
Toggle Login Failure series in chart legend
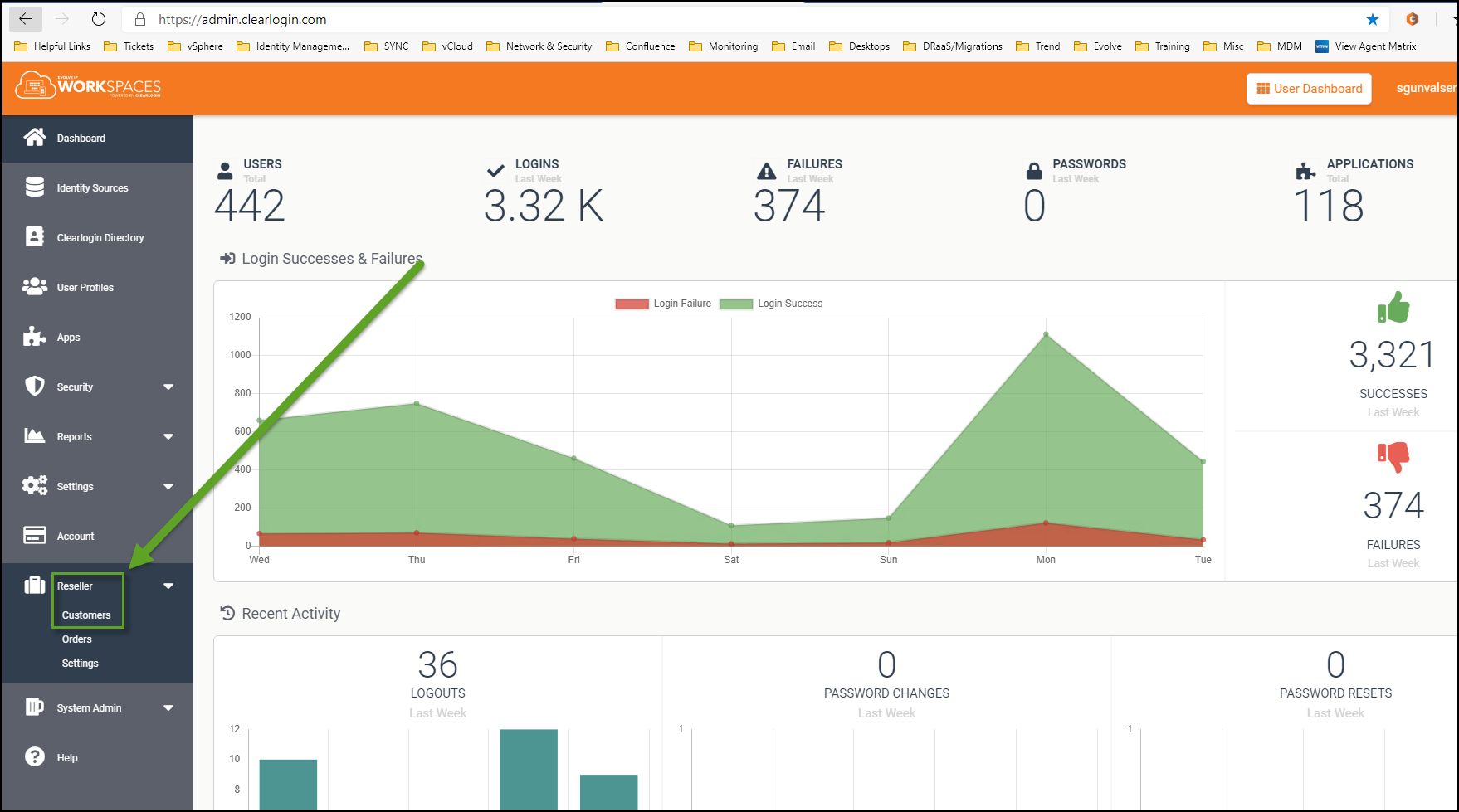pyautogui.click(x=663, y=304)
